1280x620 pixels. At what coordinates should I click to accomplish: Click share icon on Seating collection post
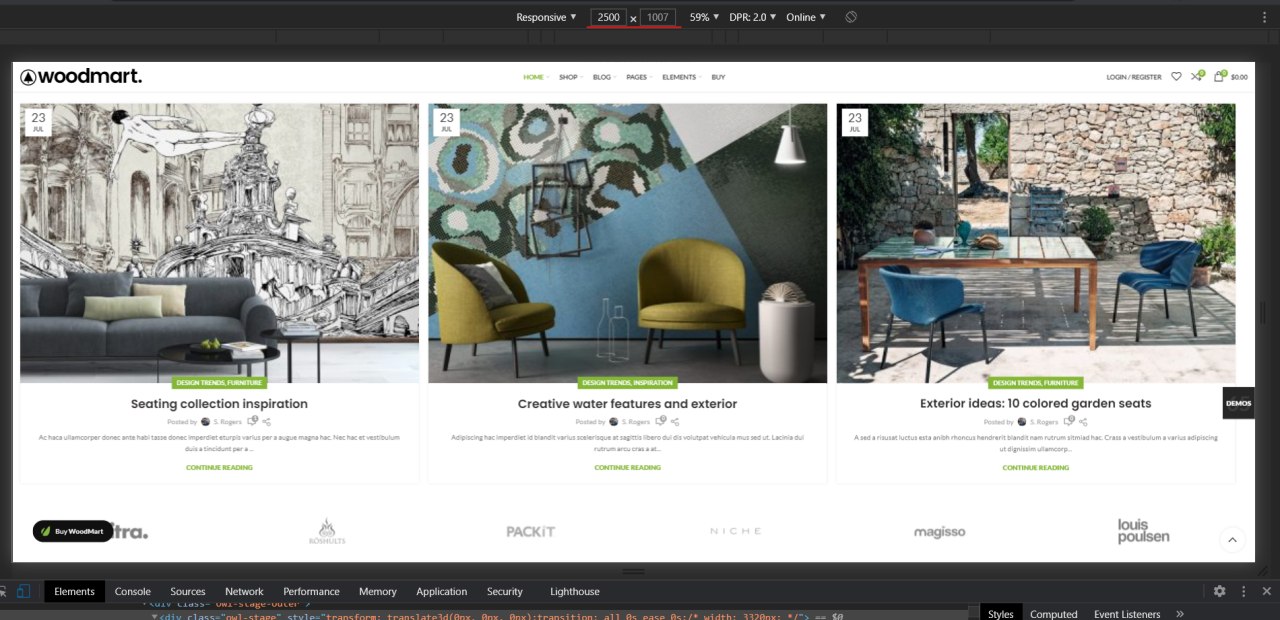point(267,422)
